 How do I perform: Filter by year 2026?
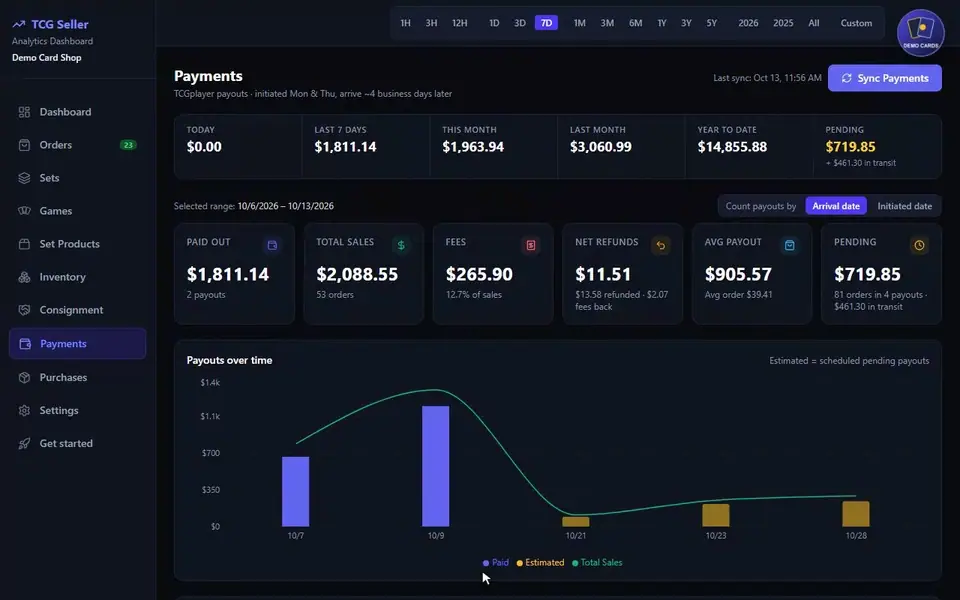pos(748,23)
